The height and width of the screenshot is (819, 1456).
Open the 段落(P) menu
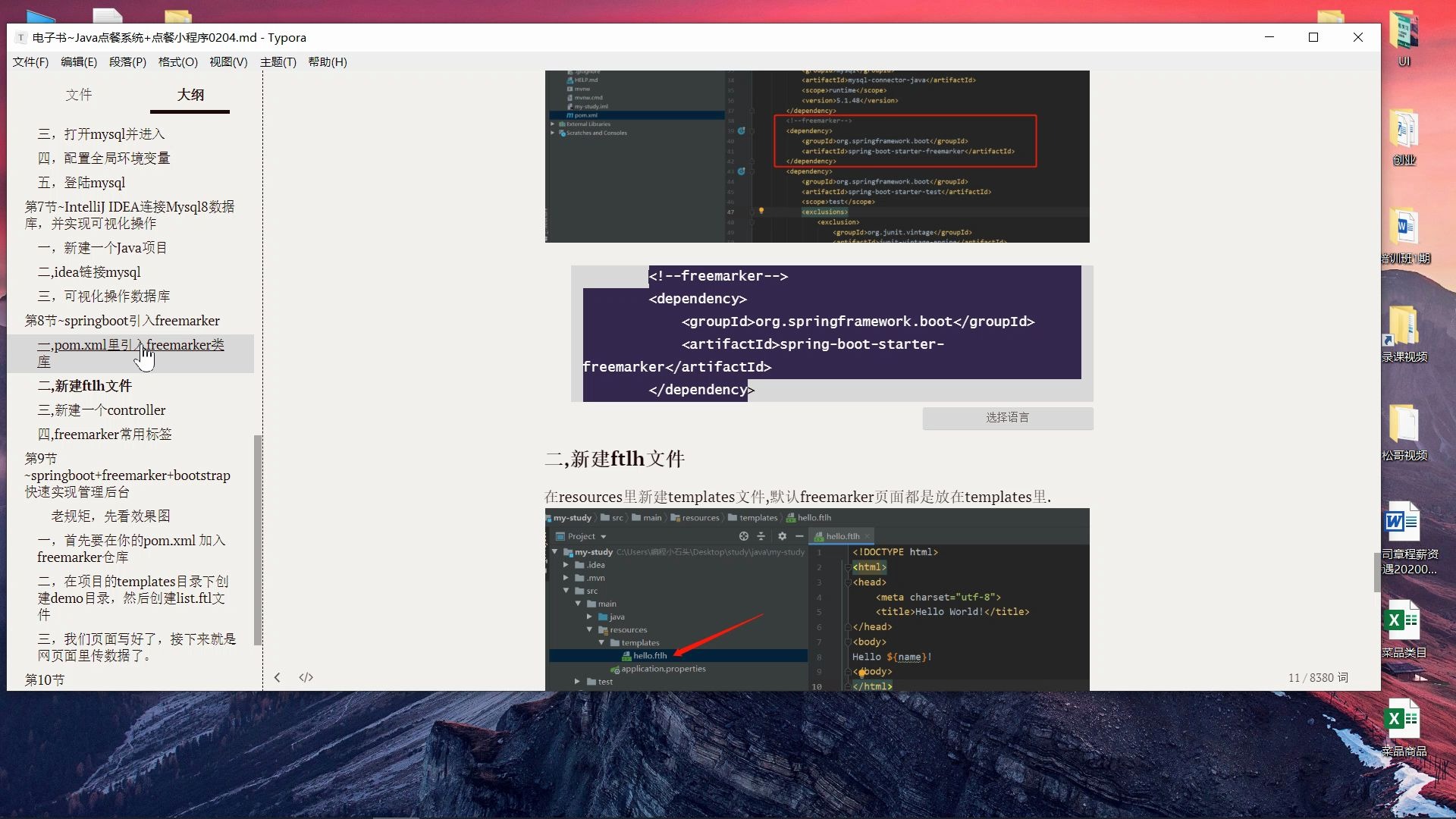click(x=127, y=62)
